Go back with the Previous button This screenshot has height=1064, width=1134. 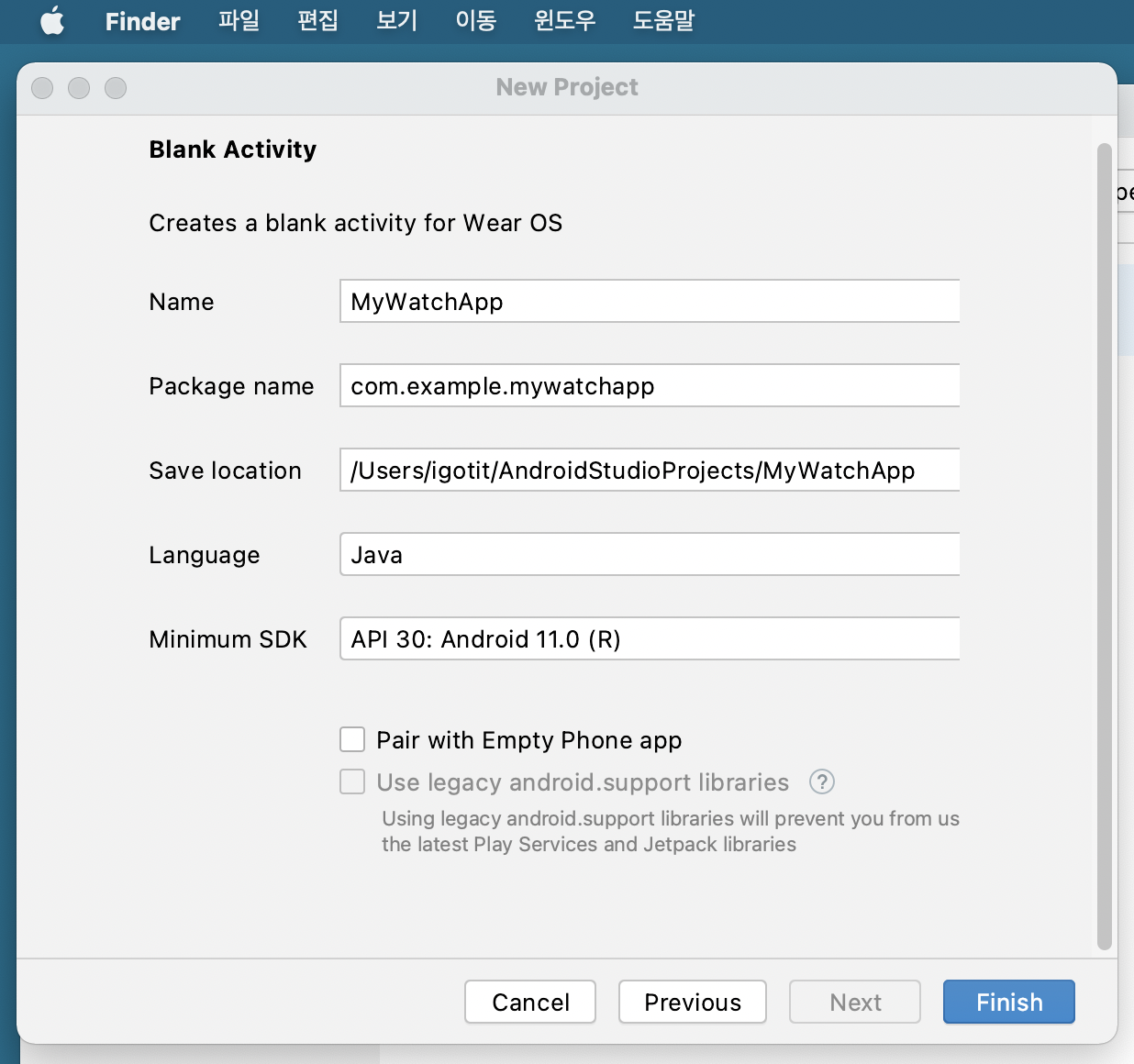point(693,1002)
